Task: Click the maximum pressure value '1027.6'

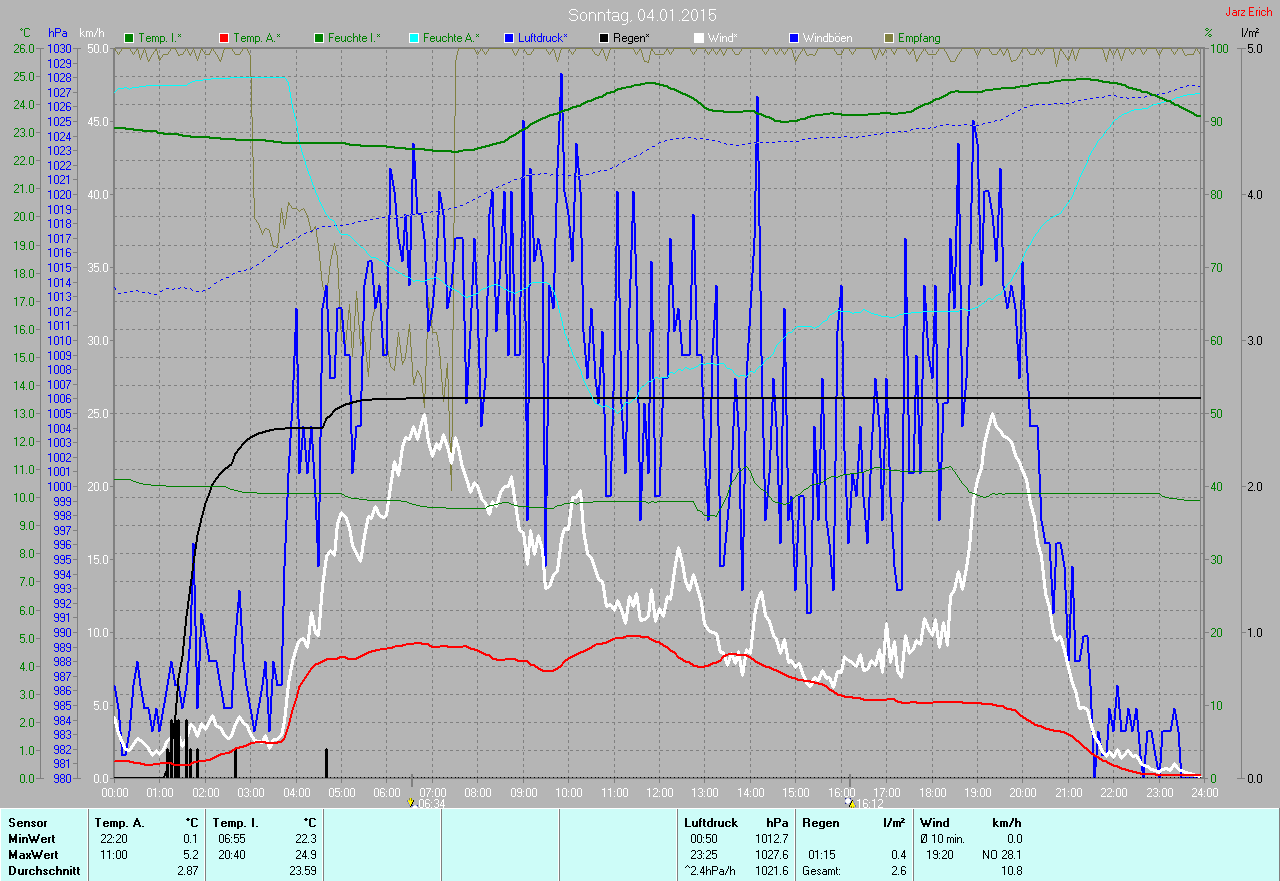Action: (x=770, y=855)
